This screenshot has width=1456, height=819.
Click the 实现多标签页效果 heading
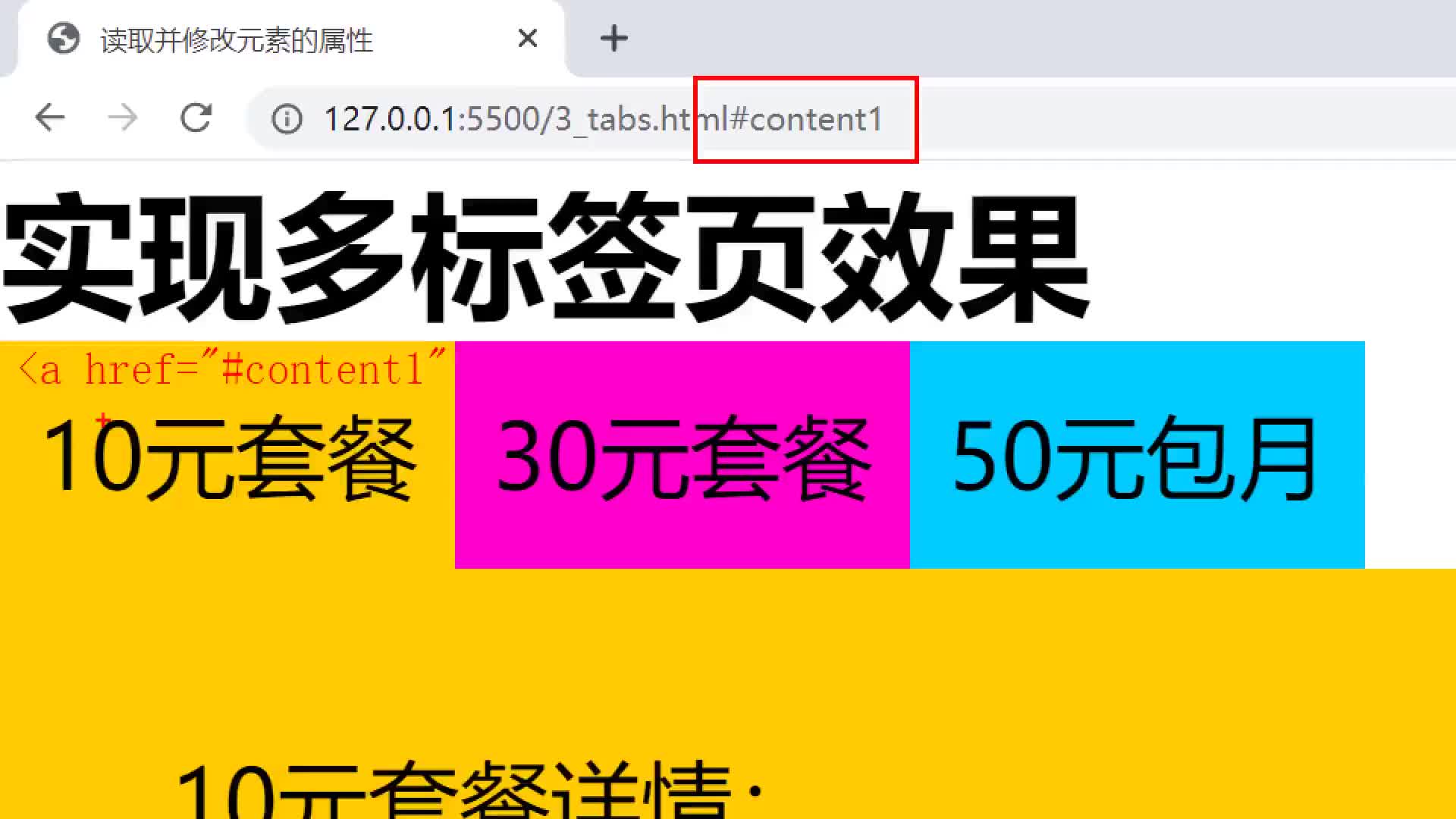coord(546,258)
